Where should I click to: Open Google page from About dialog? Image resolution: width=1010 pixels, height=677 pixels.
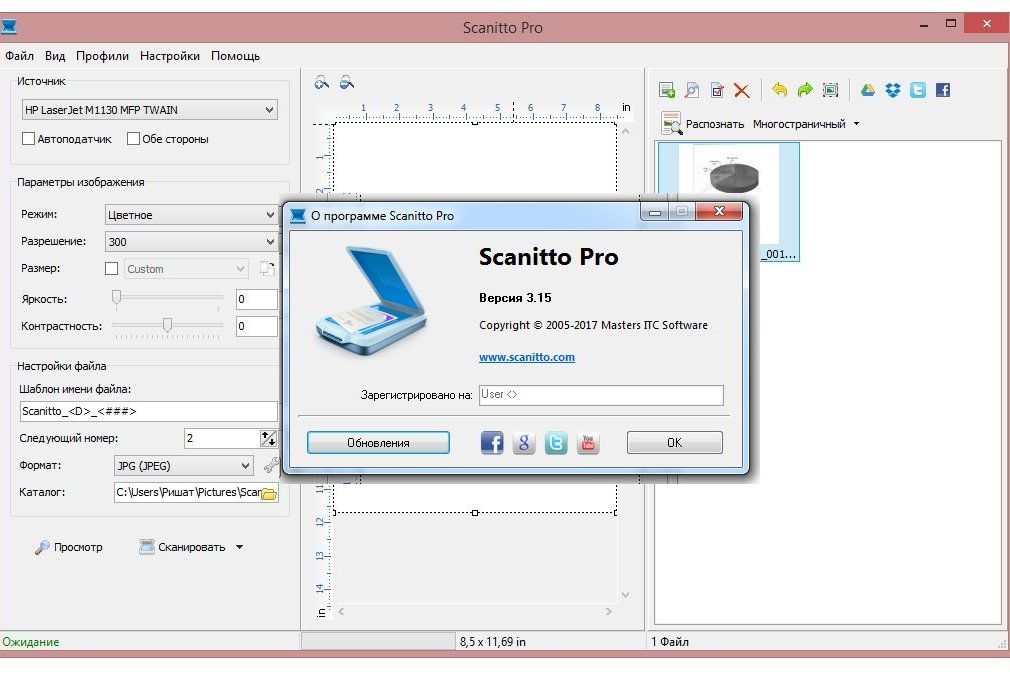pyautogui.click(x=524, y=443)
